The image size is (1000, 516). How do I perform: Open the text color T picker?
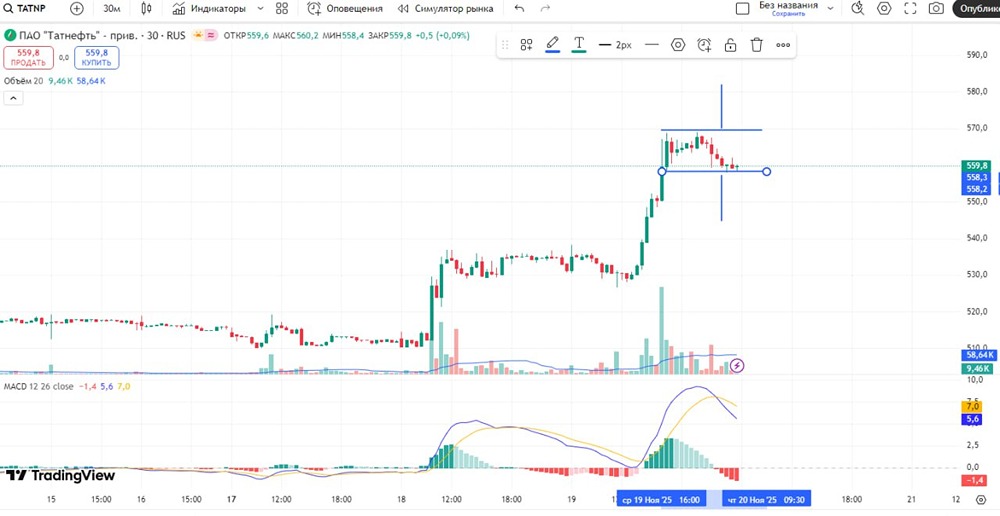tap(578, 44)
